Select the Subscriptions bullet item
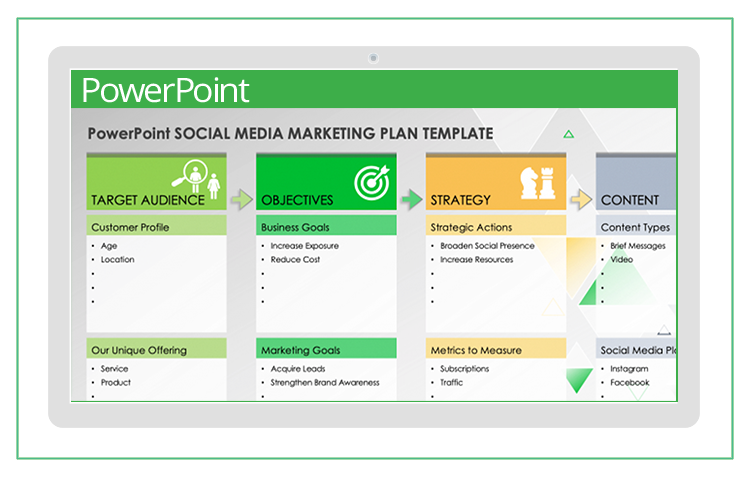The height and width of the screenshot is (479, 746). [x=464, y=369]
